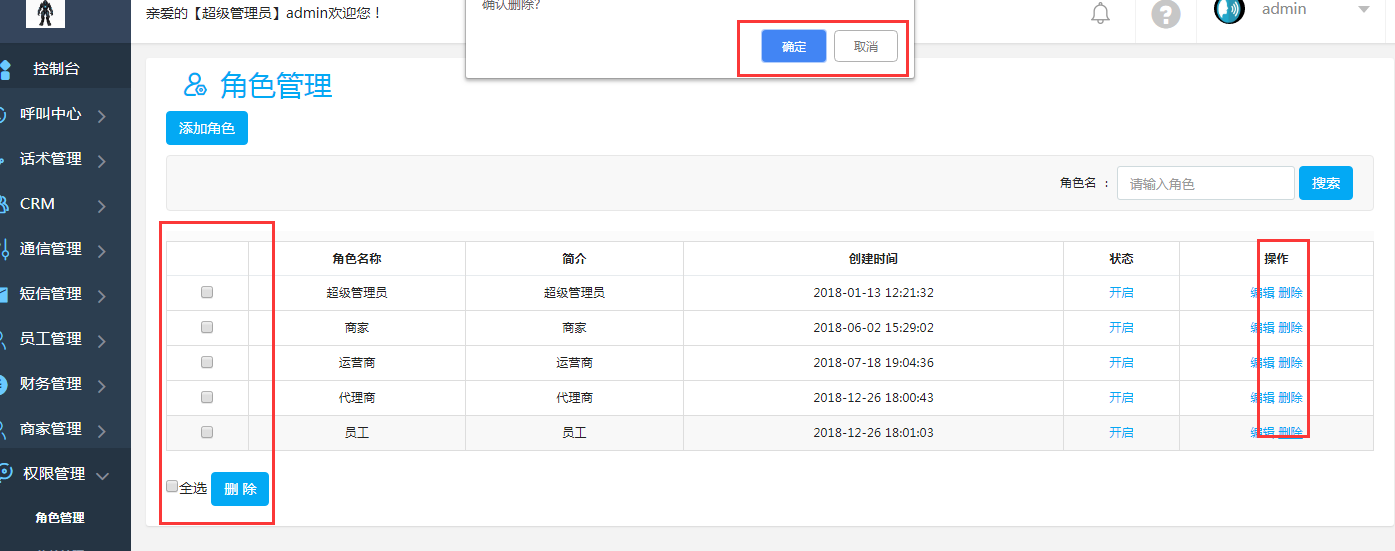Collapse the 权限管理 sidebar section
Image resolution: width=1395 pixels, height=551 pixels.
(102, 476)
